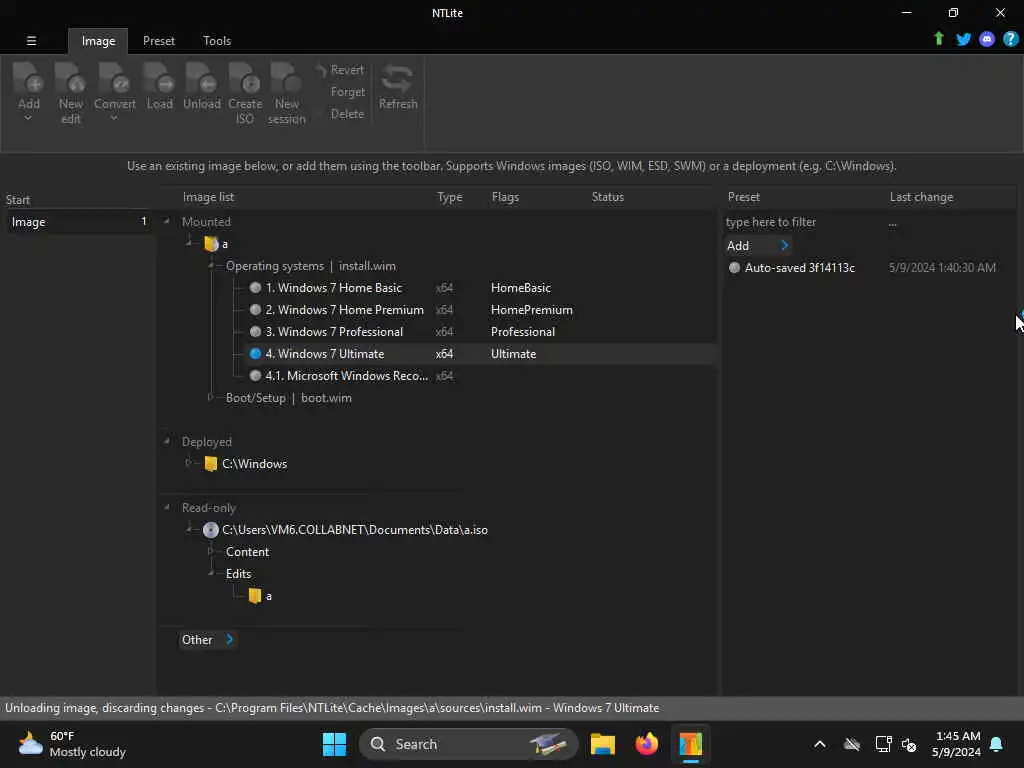Click the Status column header

coord(607,197)
